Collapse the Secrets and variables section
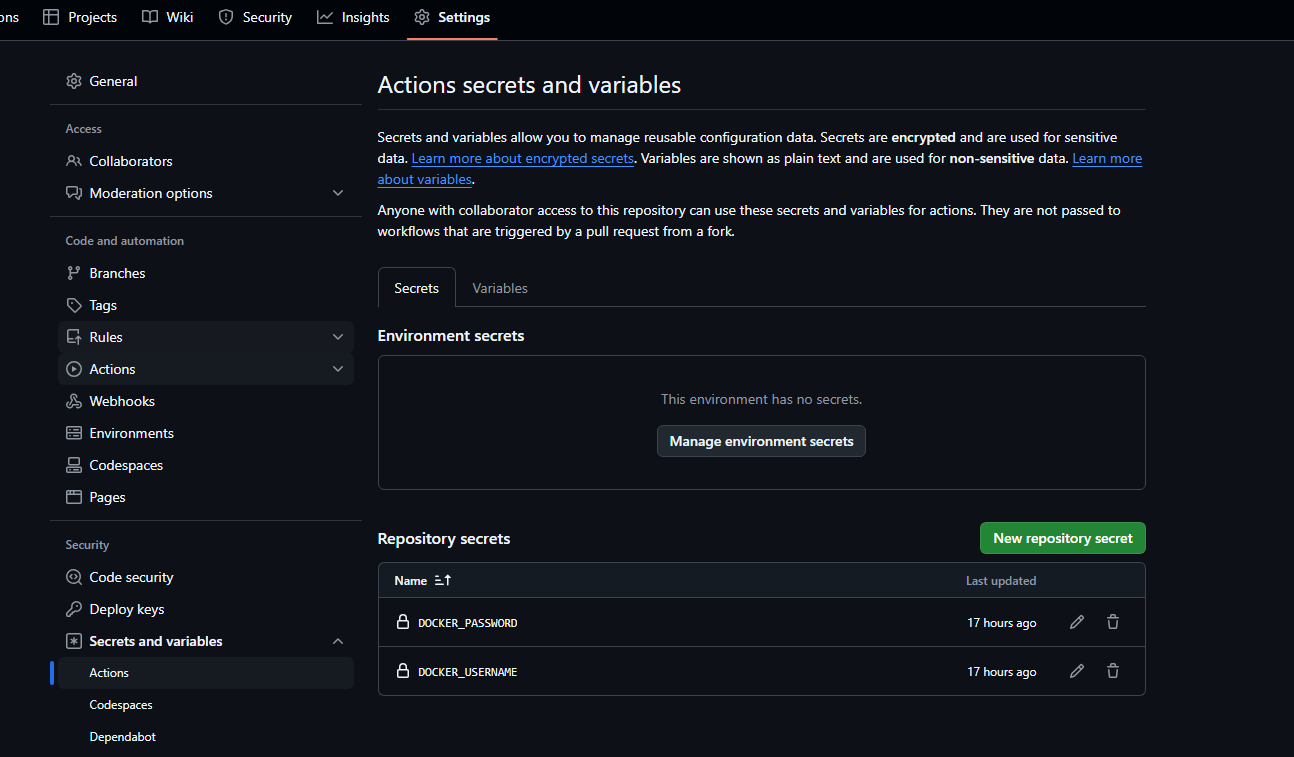 338,640
